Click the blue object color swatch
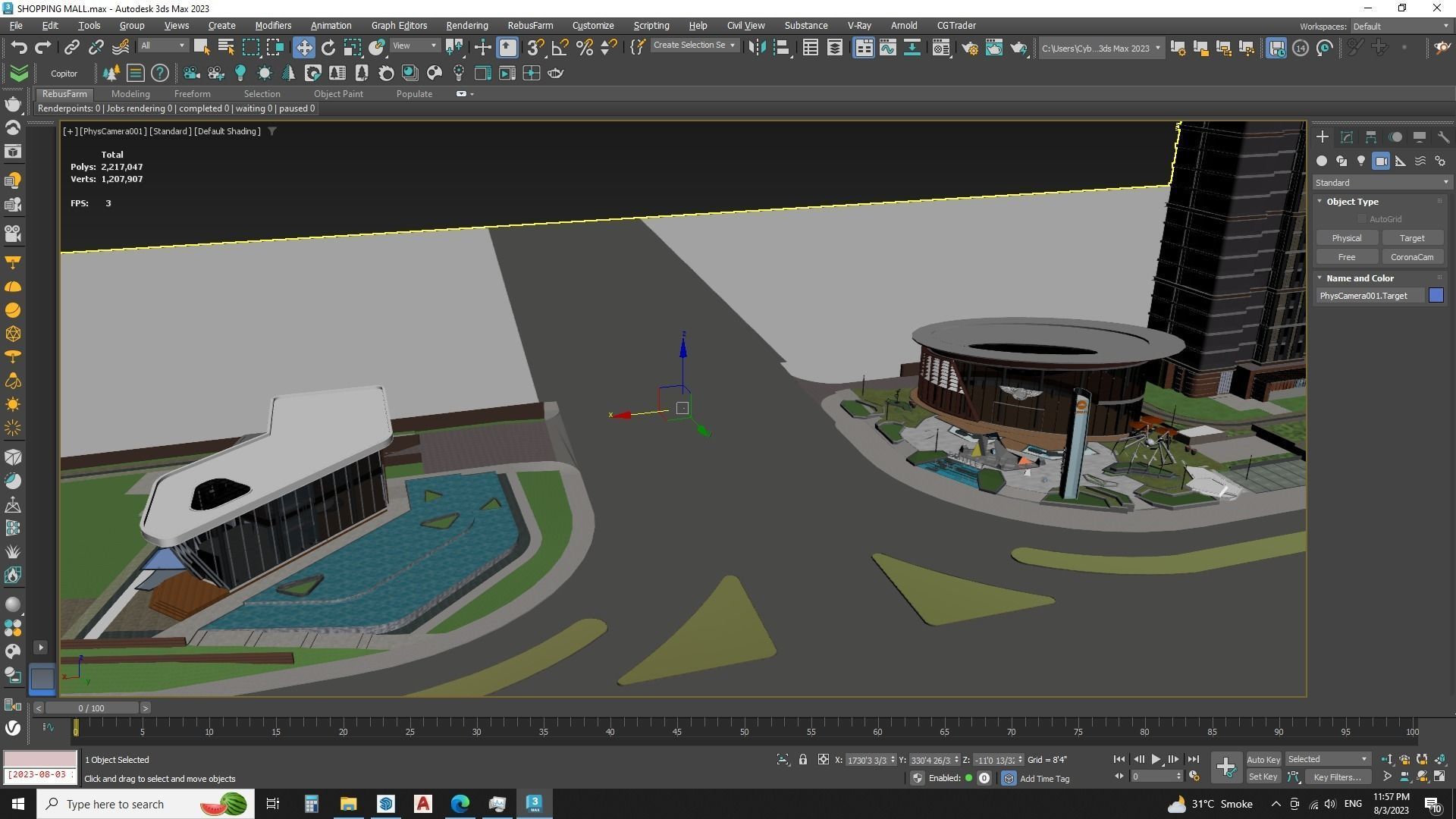This screenshot has width=1456, height=819. tap(1436, 296)
